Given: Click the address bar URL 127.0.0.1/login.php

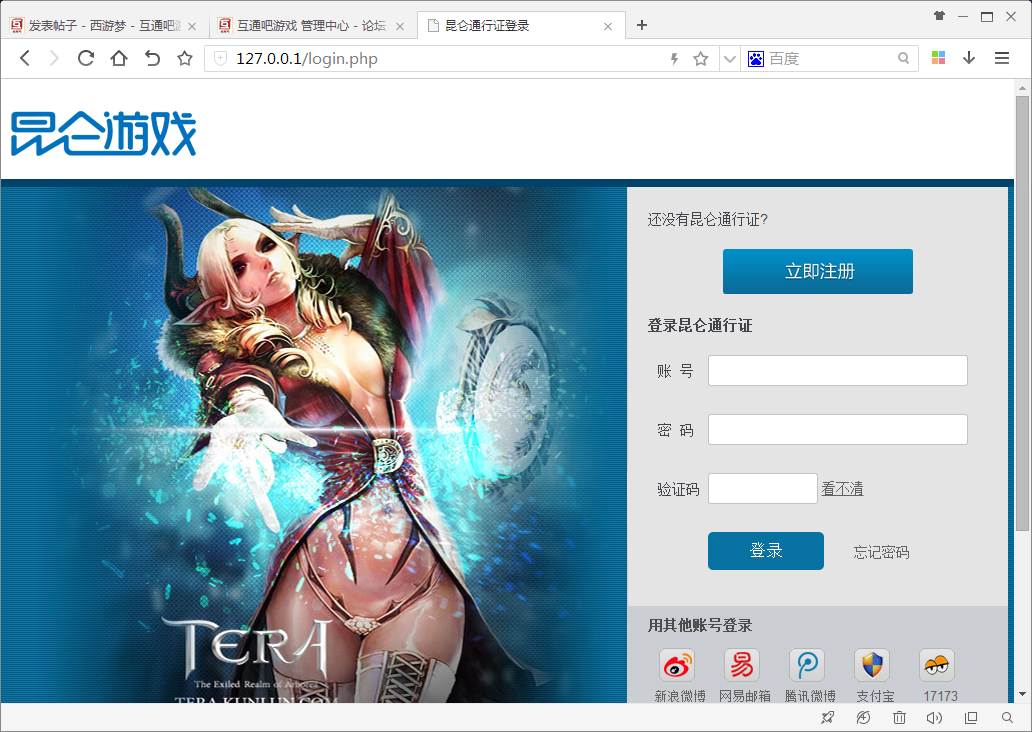Looking at the screenshot, I should click(307, 59).
